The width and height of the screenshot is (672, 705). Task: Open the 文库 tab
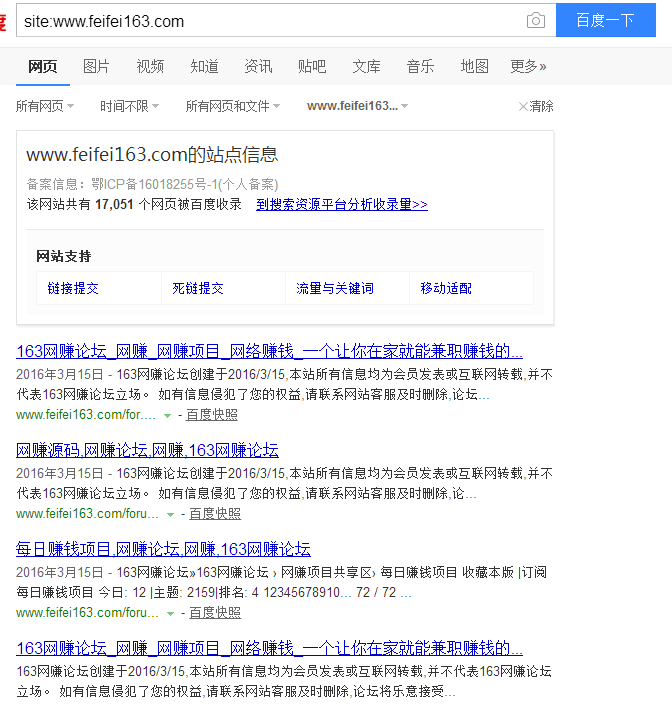(x=366, y=67)
